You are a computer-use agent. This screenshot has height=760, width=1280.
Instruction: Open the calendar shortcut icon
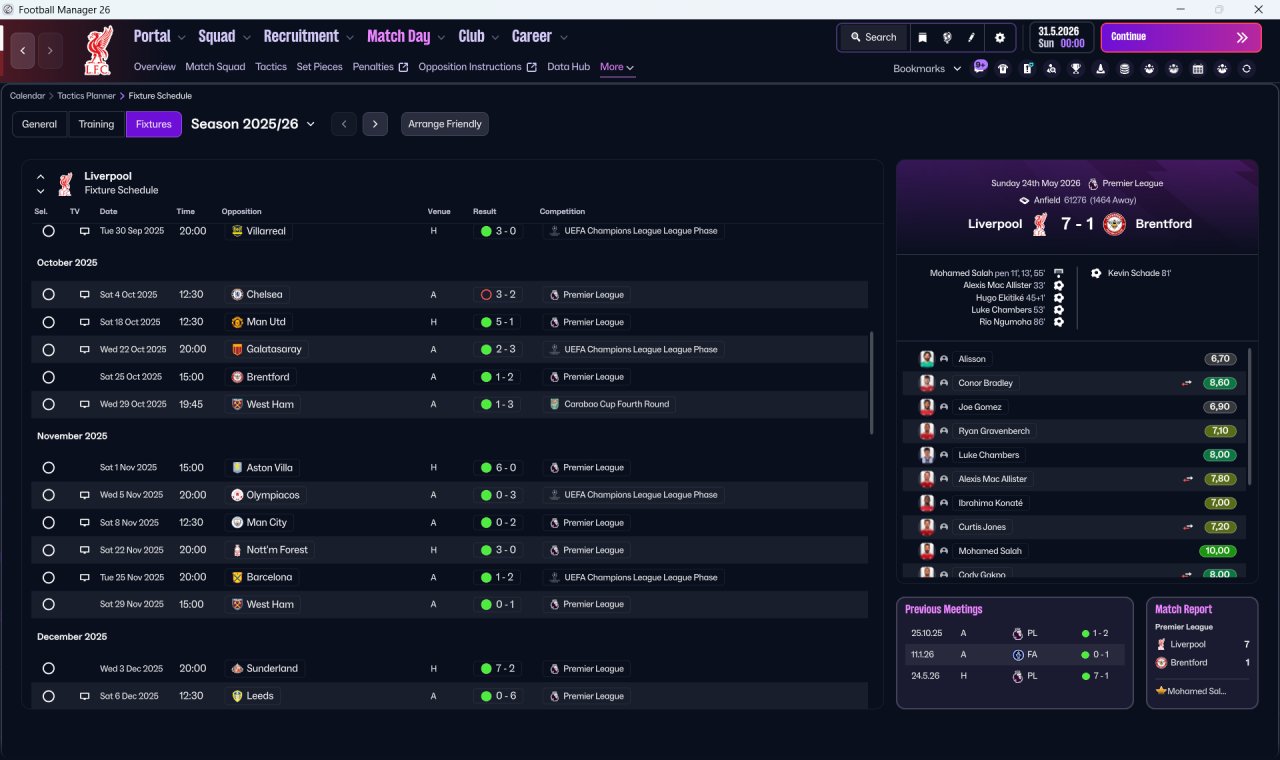click(1198, 69)
